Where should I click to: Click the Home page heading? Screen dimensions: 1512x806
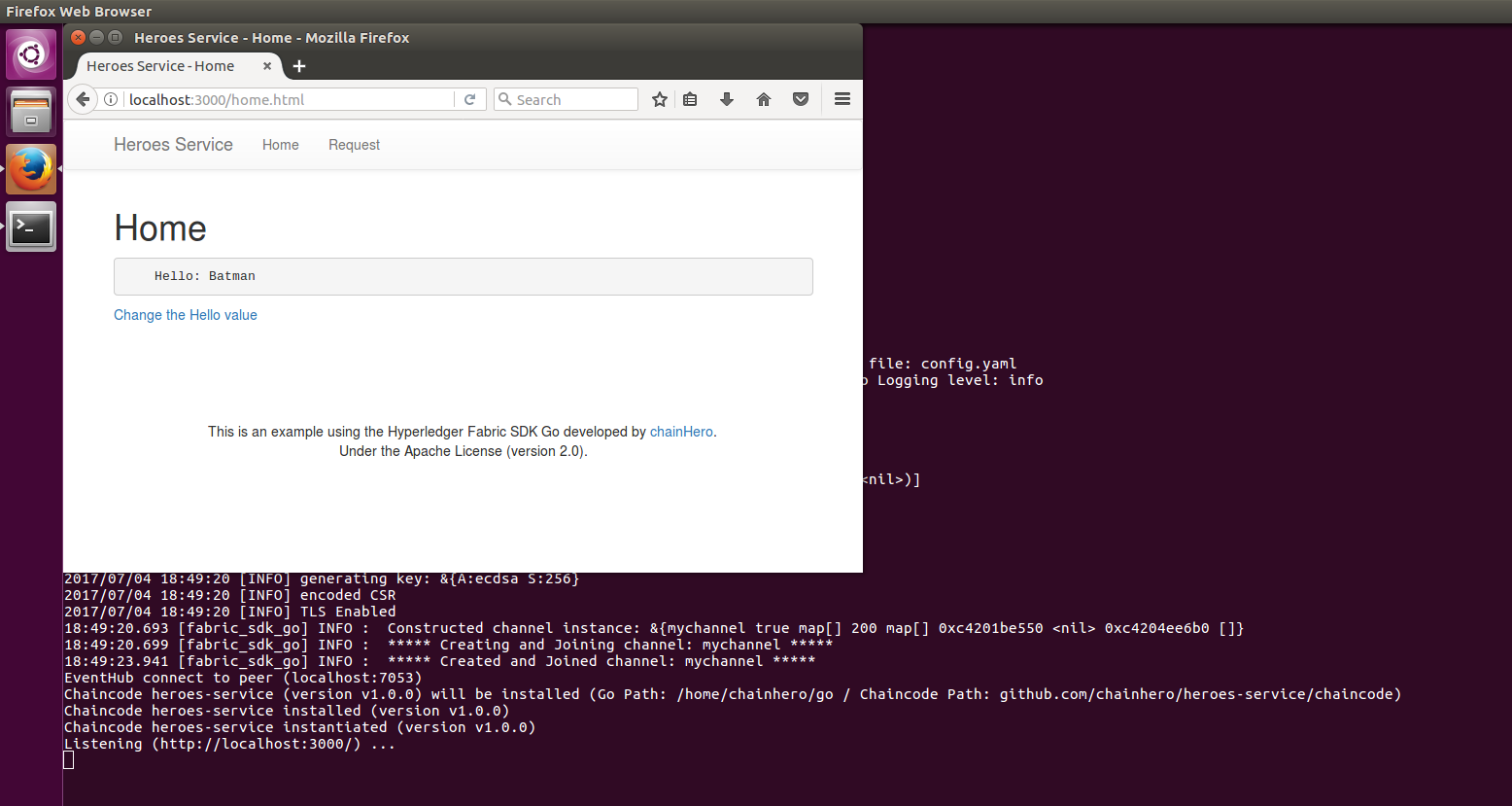pos(160,228)
